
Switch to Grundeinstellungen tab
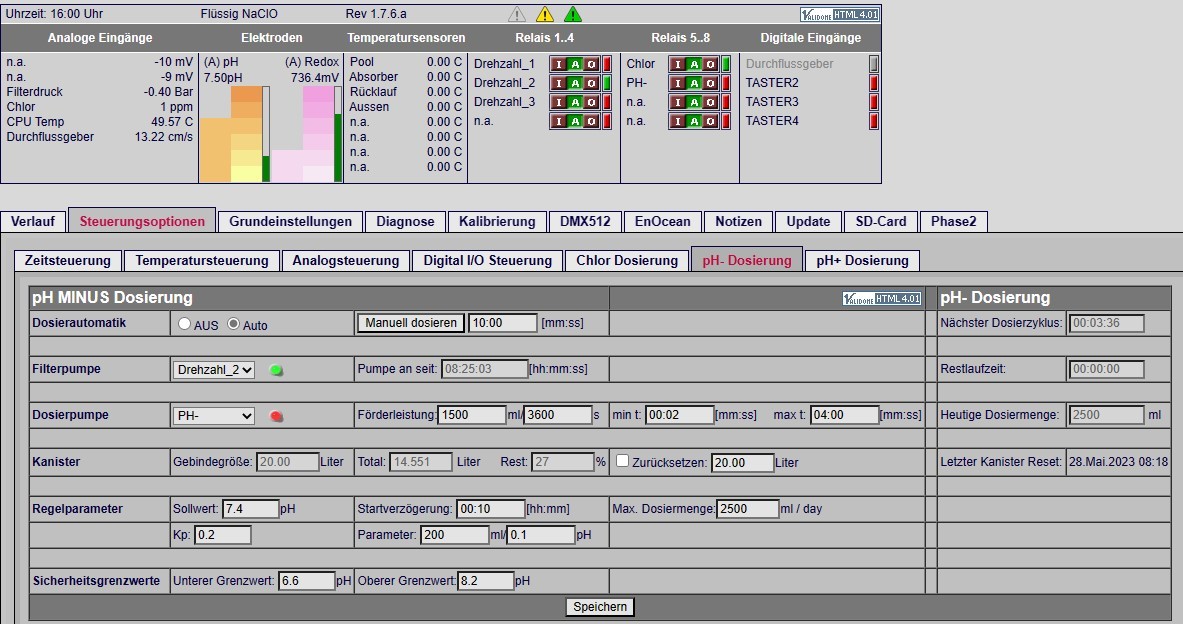[290, 221]
